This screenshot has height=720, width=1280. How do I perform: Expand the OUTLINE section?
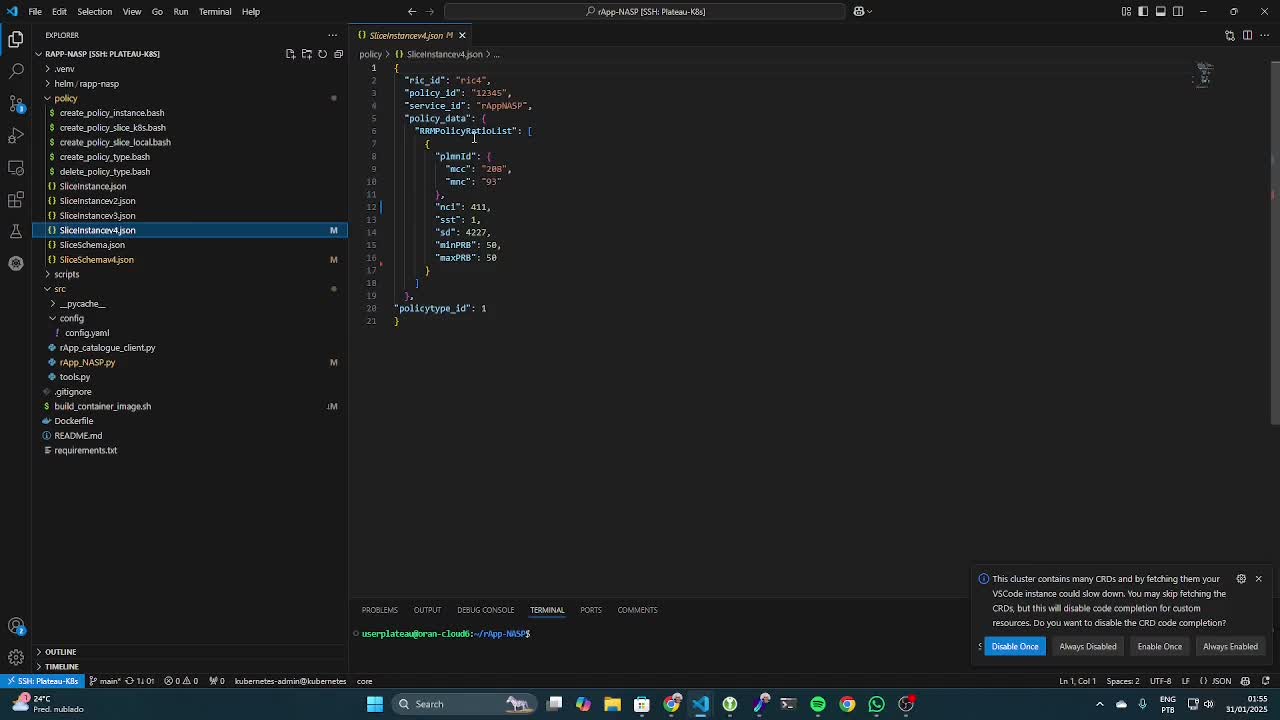pos(60,652)
